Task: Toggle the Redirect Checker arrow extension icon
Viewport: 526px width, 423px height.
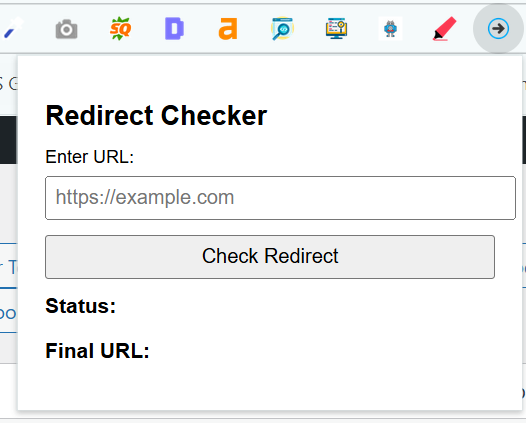Action: pos(498,29)
